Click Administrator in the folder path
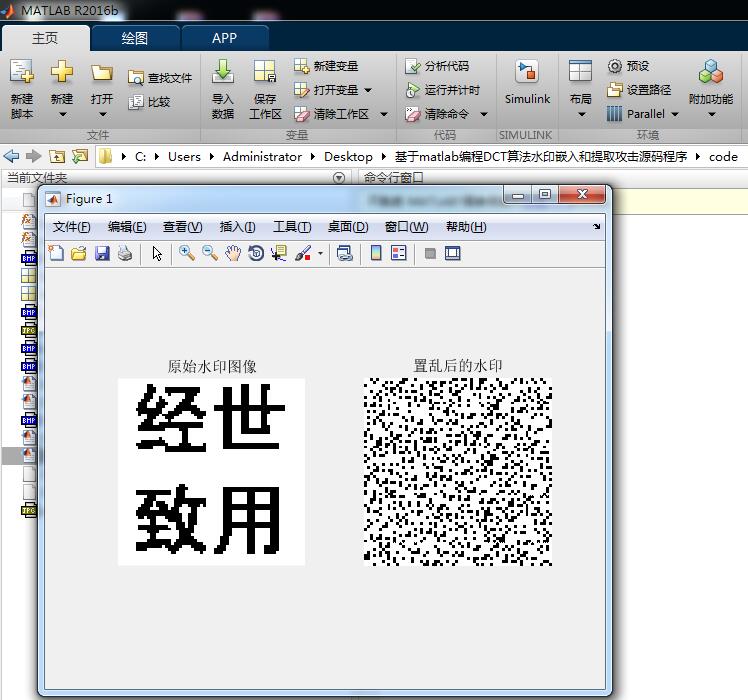 click(x=262, y=157)
